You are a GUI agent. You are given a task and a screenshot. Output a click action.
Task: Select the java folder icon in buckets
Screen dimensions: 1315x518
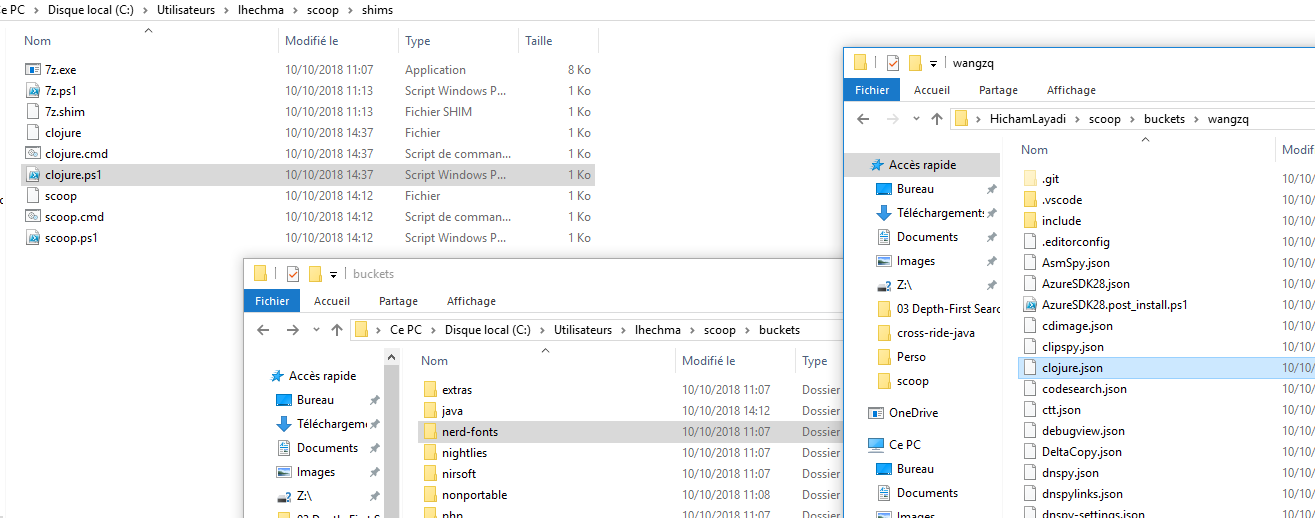430,411
